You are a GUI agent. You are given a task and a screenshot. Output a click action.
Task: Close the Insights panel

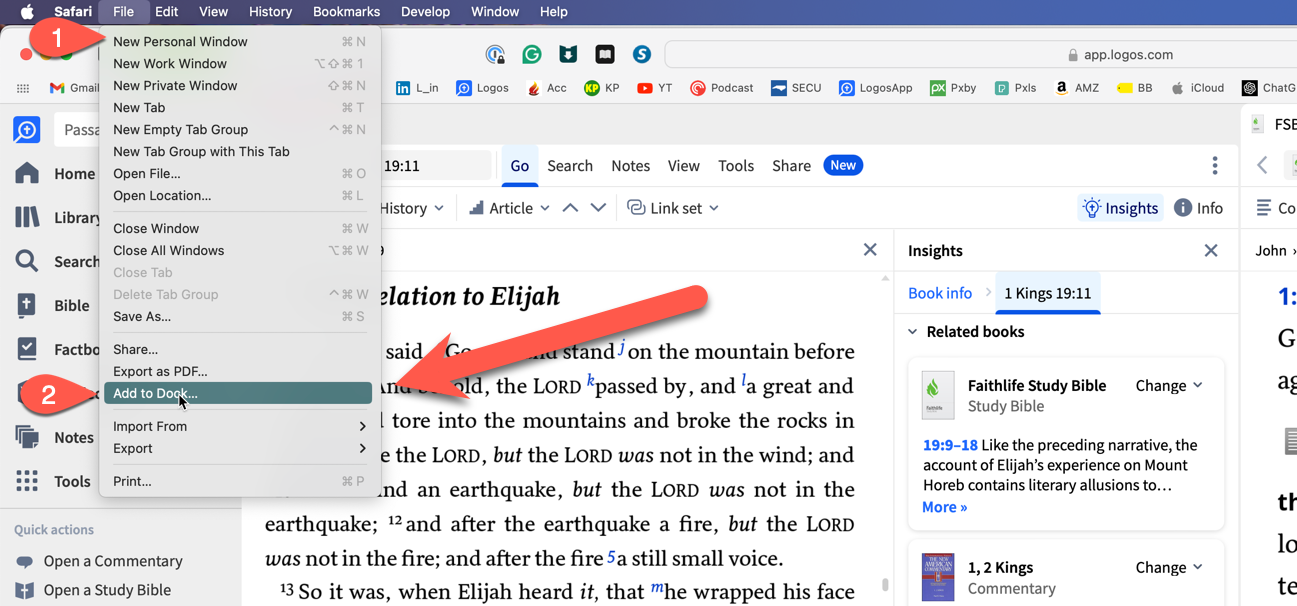1211,251
